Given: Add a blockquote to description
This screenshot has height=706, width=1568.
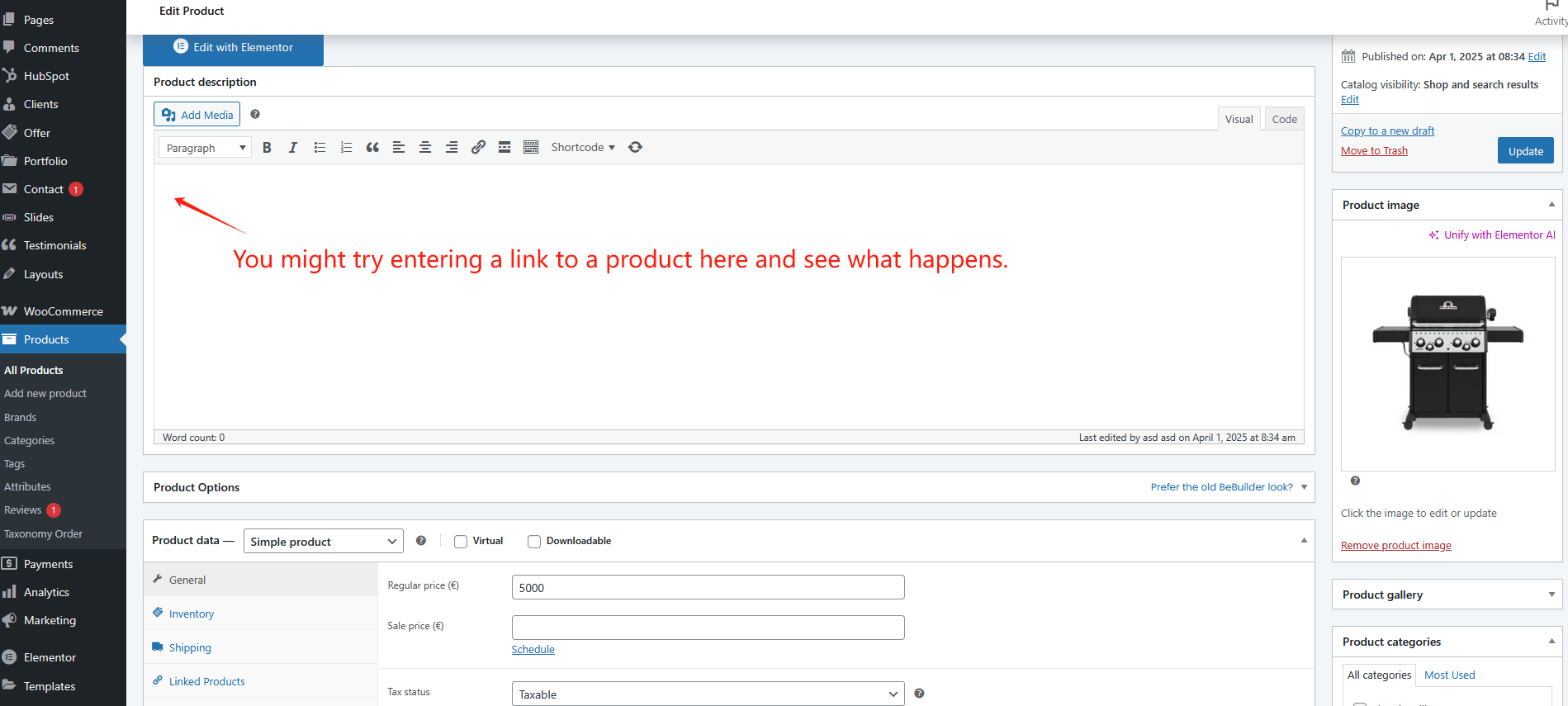Looking at the screenshot, I should 372,148.
